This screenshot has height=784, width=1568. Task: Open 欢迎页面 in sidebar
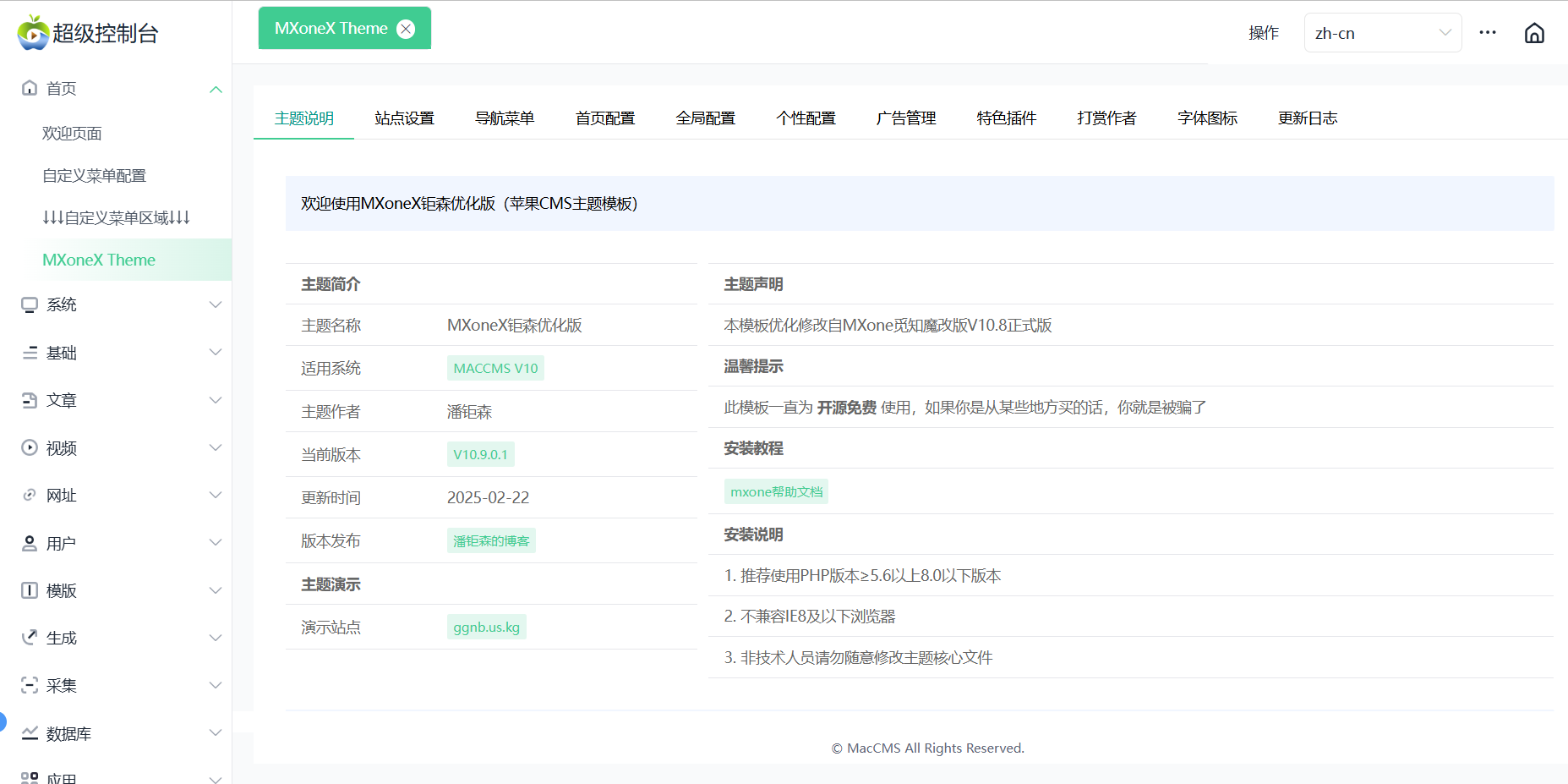pyautogui.click(x=72, y=134)
